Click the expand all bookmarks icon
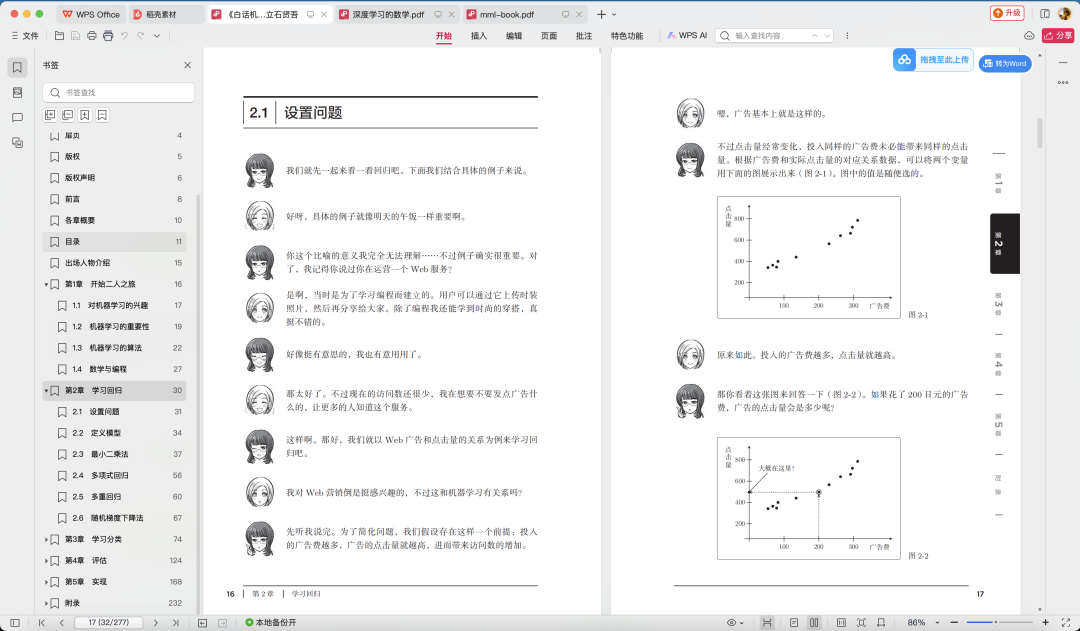The height and width of the screenshot is (631, 1080). pyautogui.click(x=50, y=115)
